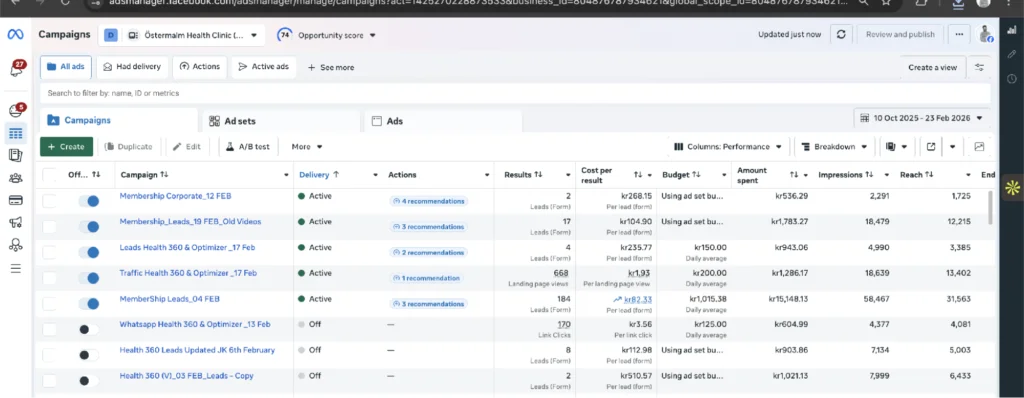This screenshot has height=398, width=1024.
Task: Click the Meta logo in the sidebar
Action: [16, 35]
